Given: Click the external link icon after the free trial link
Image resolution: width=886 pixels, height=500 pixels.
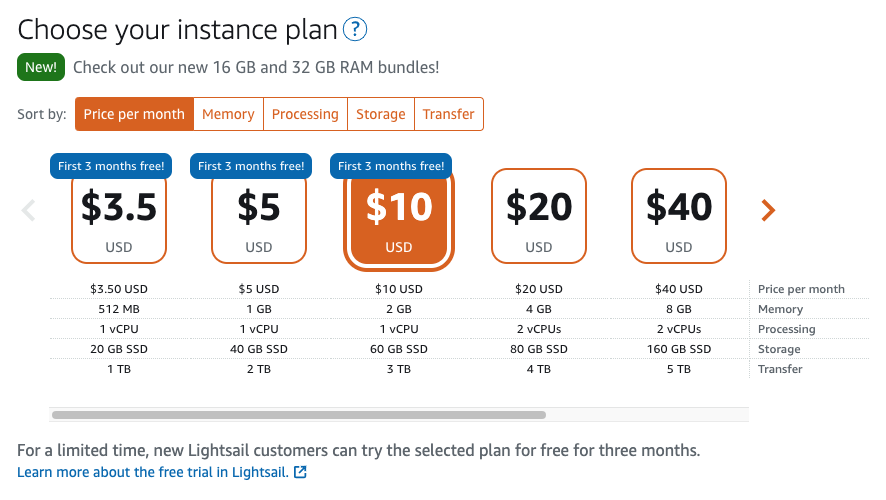Looking at the screenshot, I should (x=300, y=472).
